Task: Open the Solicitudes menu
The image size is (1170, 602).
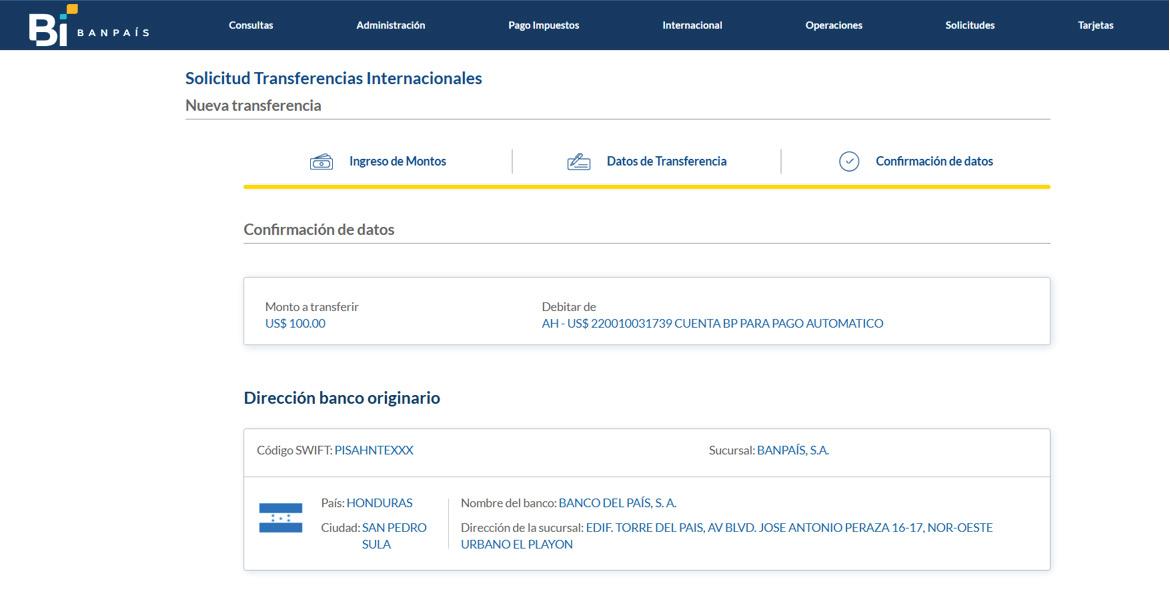Action: tap(969, 25)
